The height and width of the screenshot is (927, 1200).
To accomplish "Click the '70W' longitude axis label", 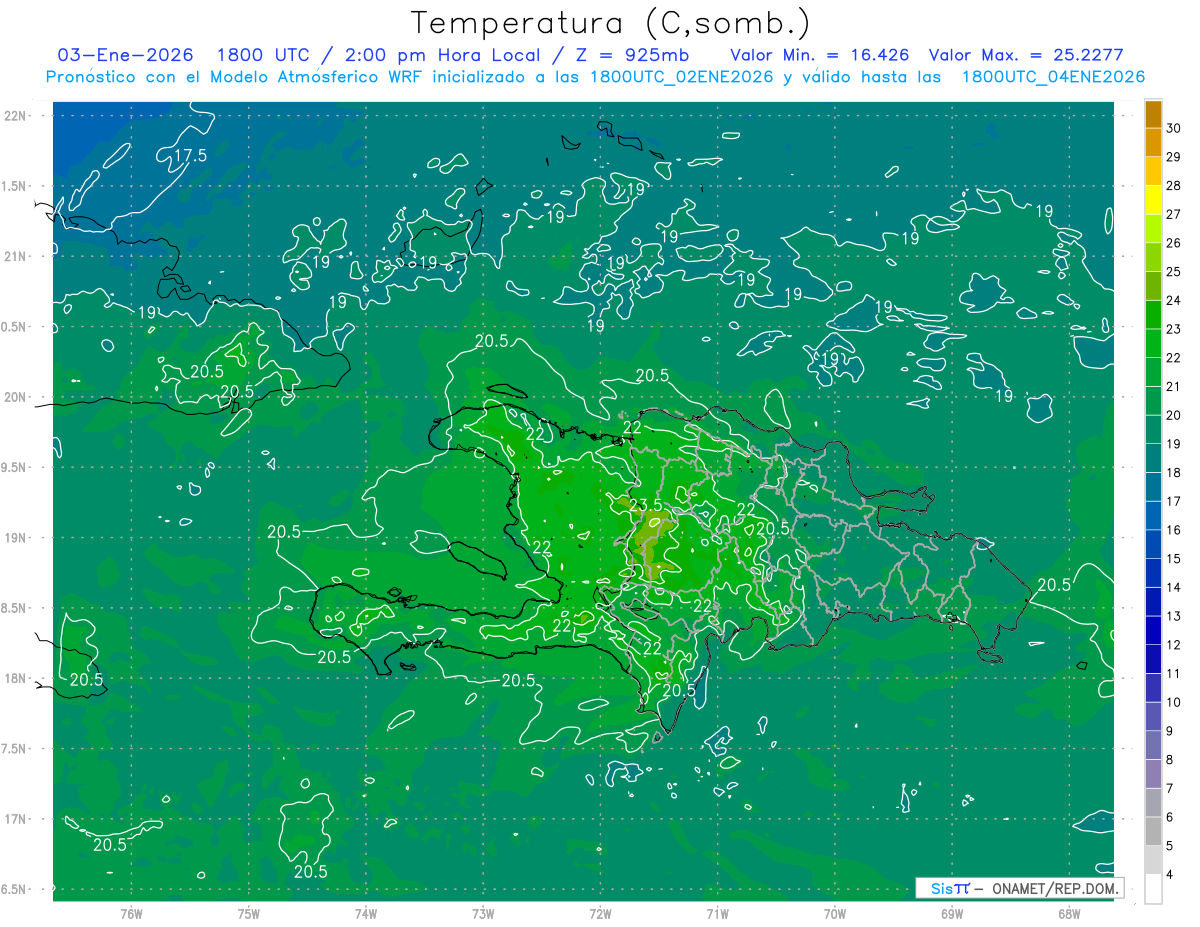I will [x=834, y=913].
